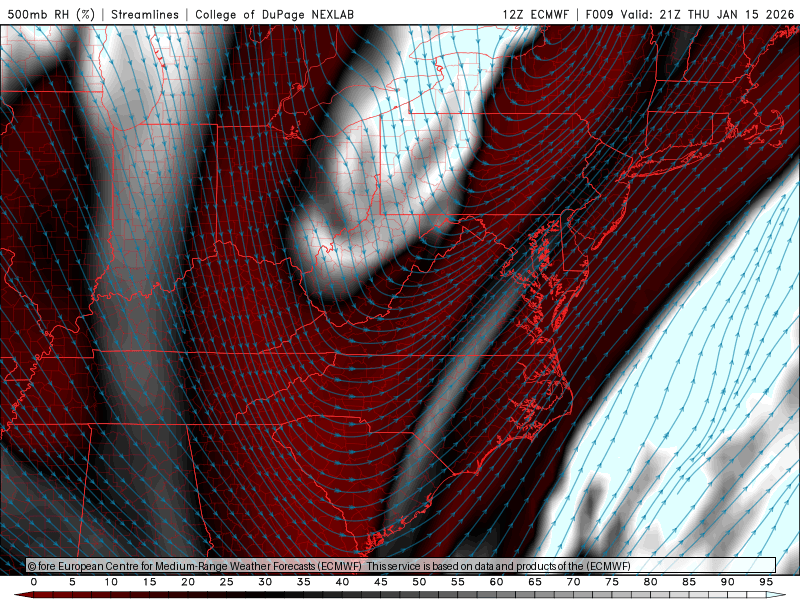The width and height of the screenshot is (800, 600).
Task: Click the "0" color scale label
Action: [34, 582]
